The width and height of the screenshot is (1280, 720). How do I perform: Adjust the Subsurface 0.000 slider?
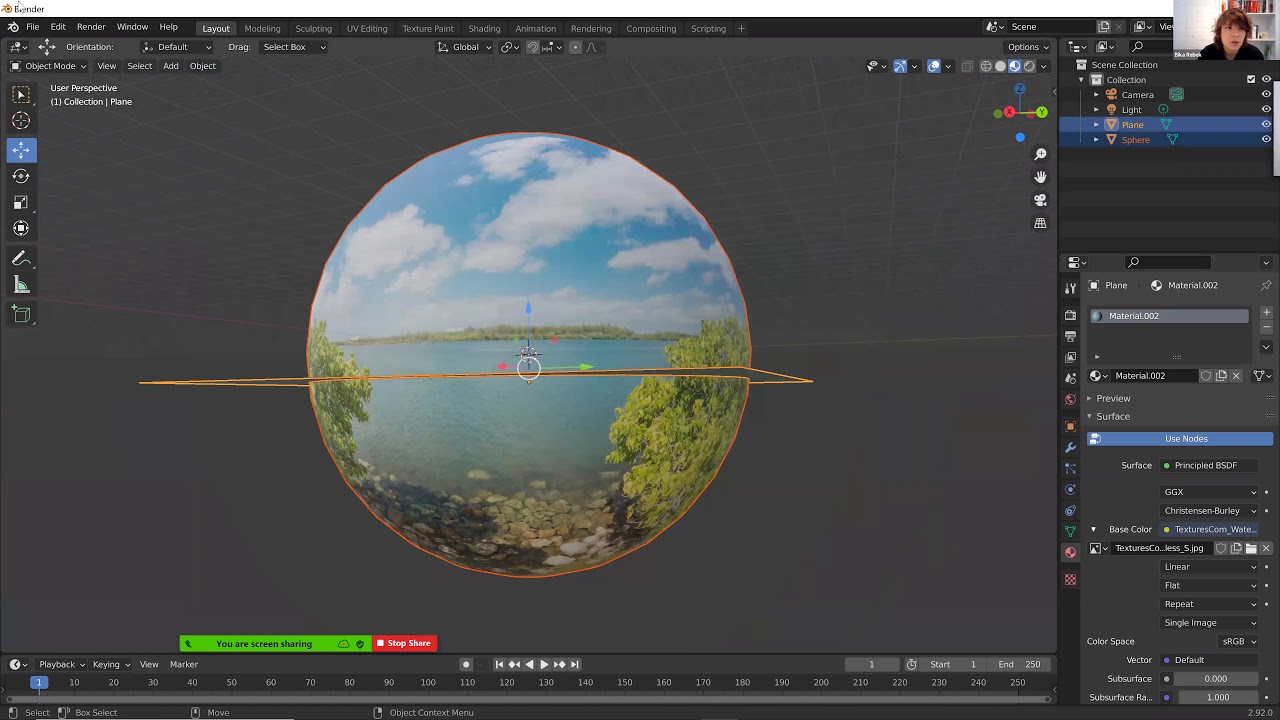(1215, 679)
